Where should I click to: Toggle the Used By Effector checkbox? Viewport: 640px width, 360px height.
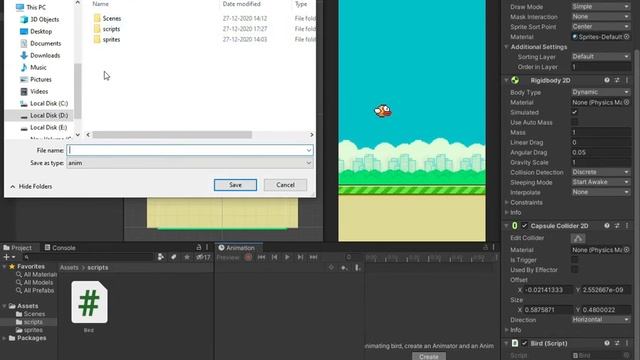(574, 270)
